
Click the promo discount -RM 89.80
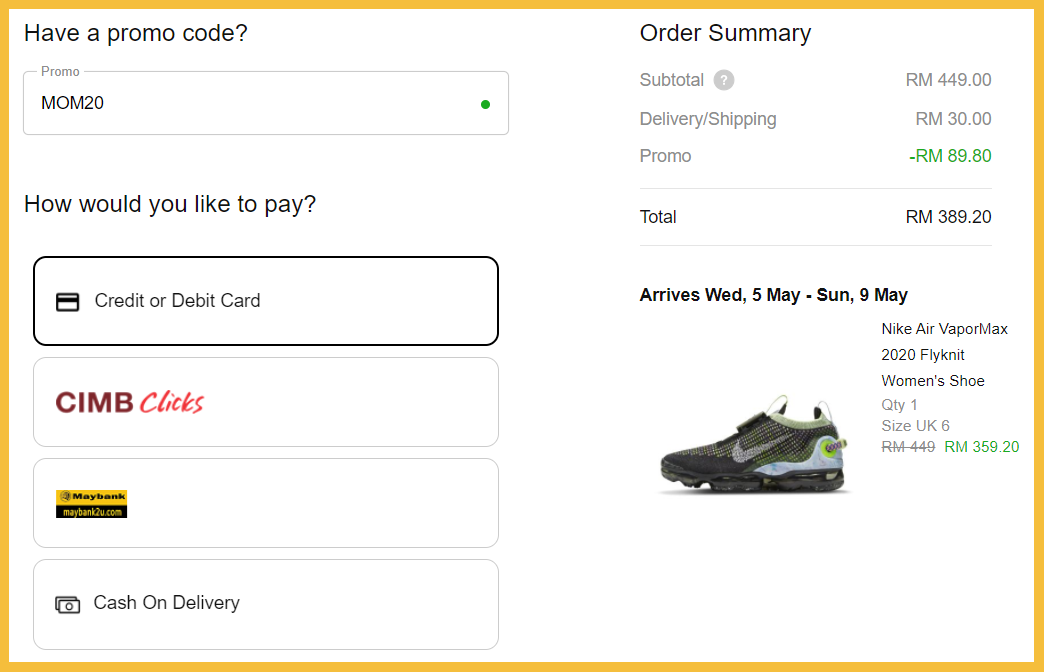(950, 156)
